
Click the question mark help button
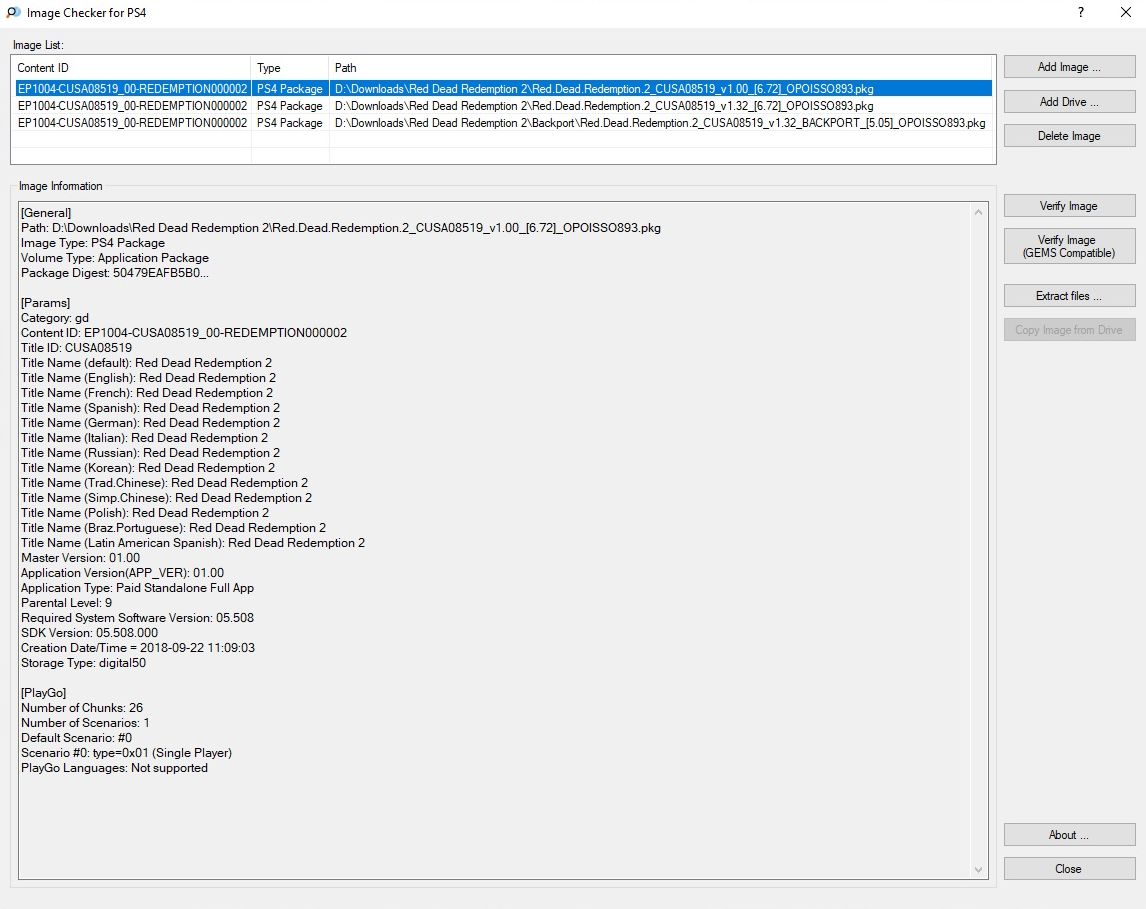click(1081, 12)
